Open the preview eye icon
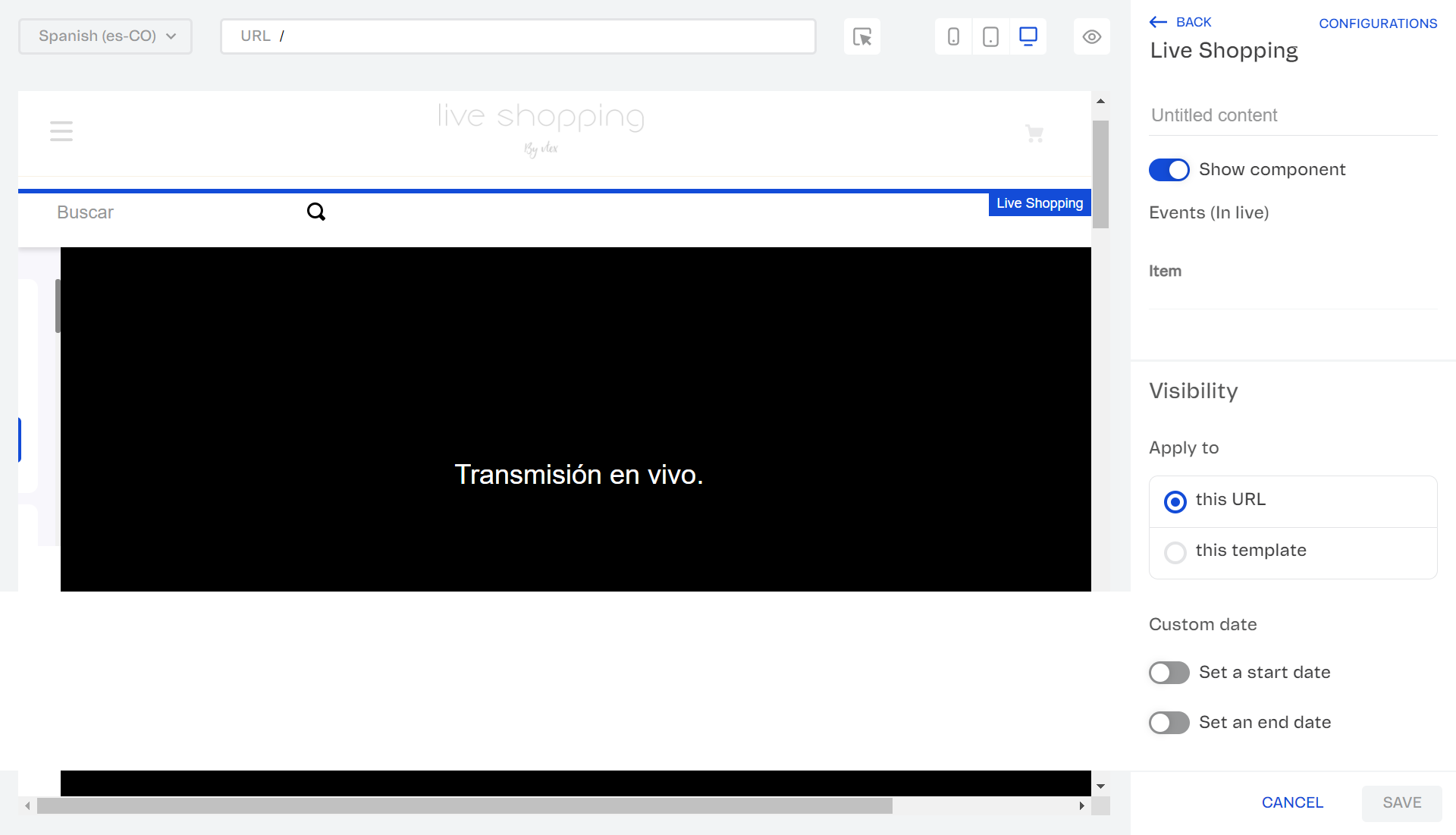1456x835 pixels. click(1091, 36)
